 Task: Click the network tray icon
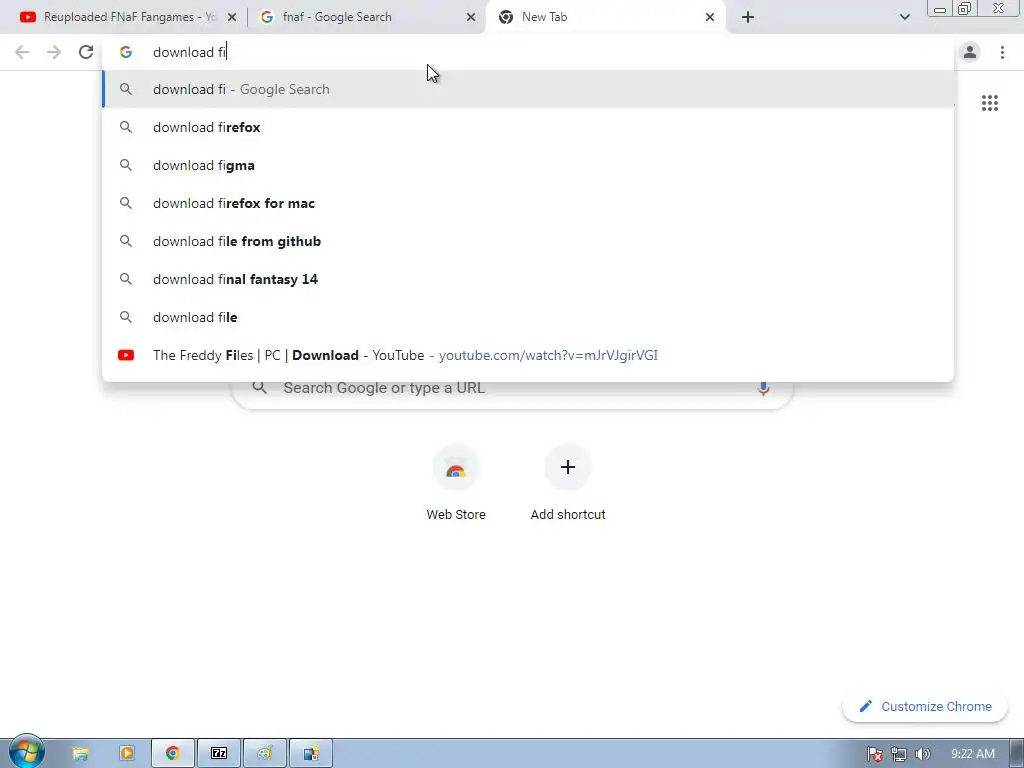899,754
